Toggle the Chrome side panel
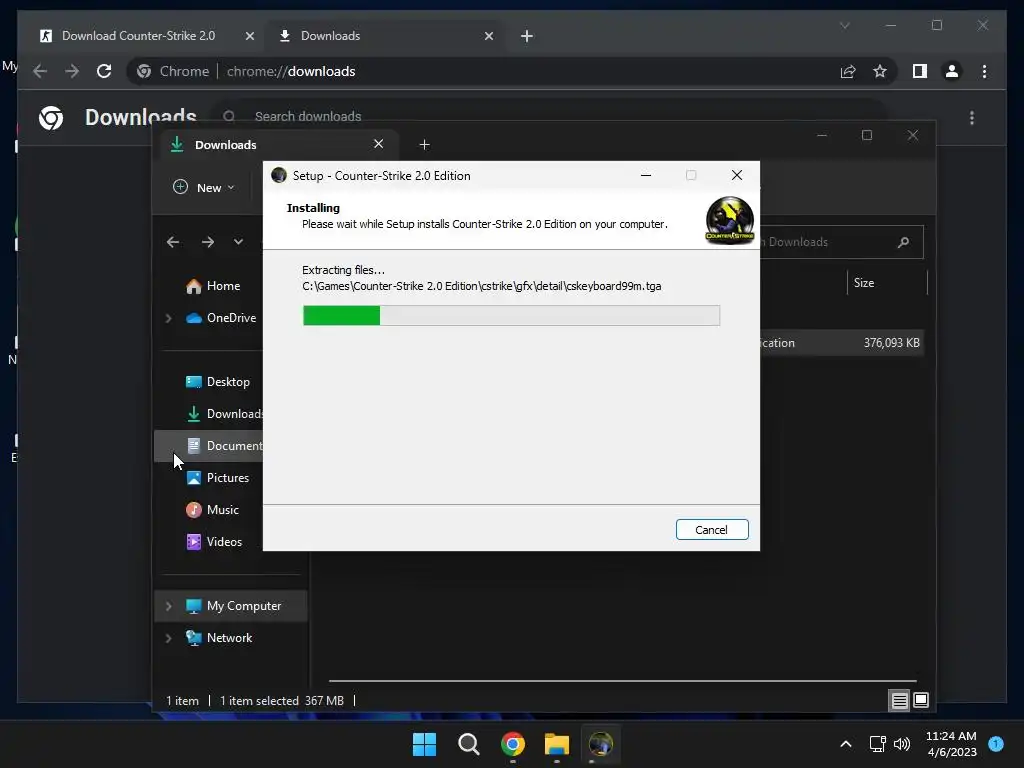The width and height of the screenshot is (1024, 768). tap(920, 71)
